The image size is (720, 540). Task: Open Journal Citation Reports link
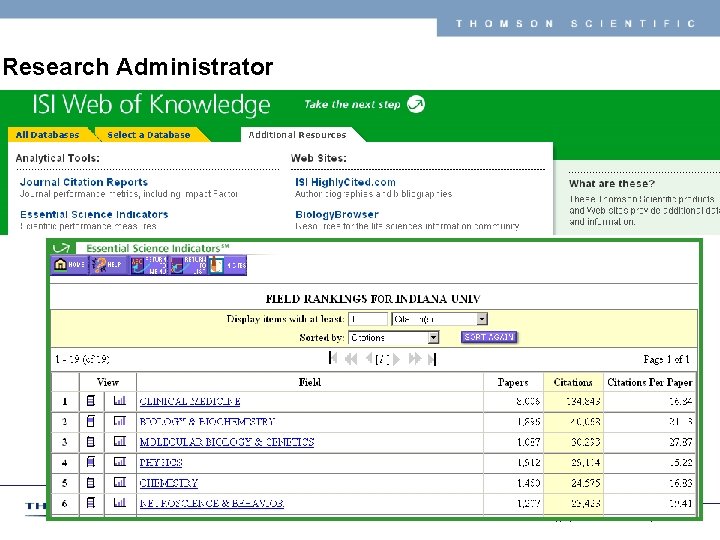coord(84,182)
